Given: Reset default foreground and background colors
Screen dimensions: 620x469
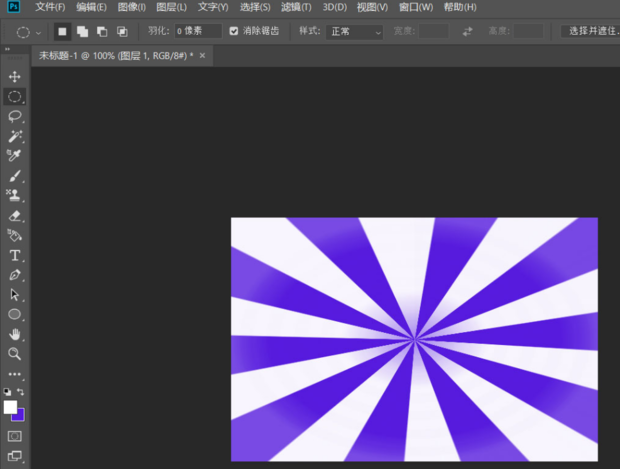Looking at the screenshot, I should (8, 392).
